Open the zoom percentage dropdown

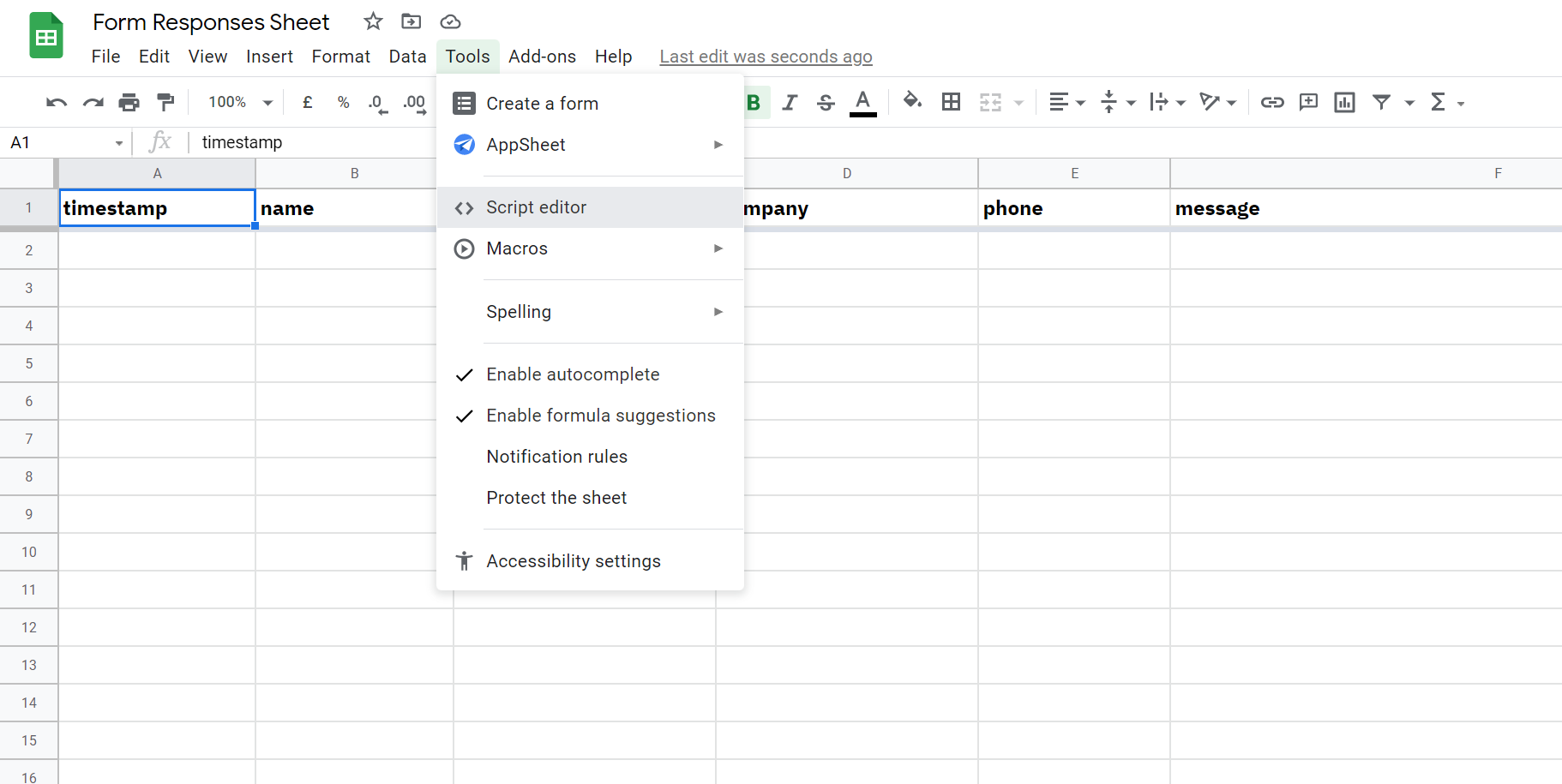pyautogui.click(x=237, y=102)
